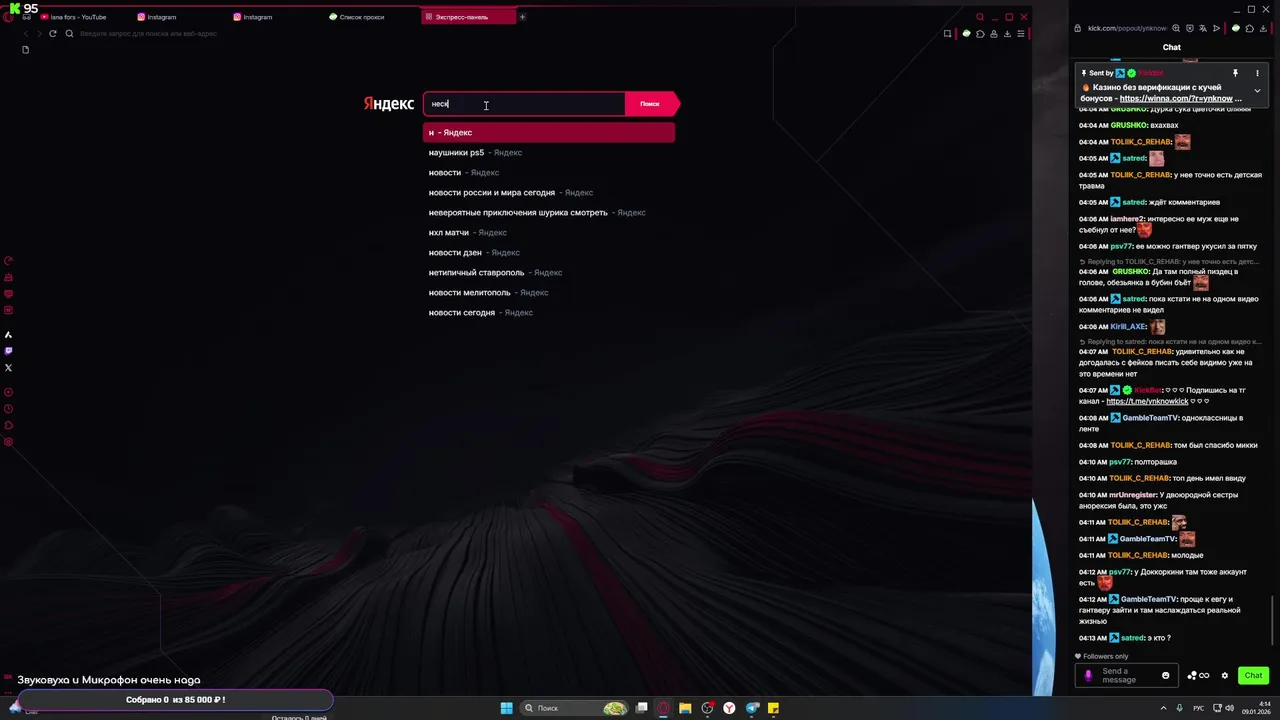Open chat settings gear icon
Screen dimensions: 1280x720
pos(1224,676)
